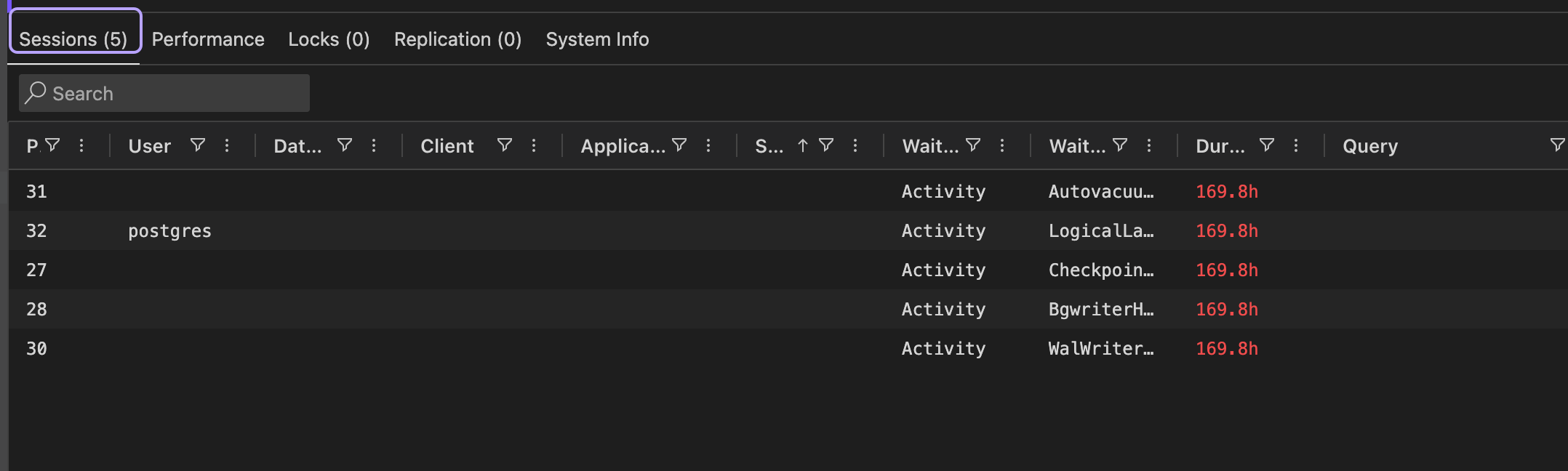
Task: Click the Search input field
Action: (x=164, y=93)
